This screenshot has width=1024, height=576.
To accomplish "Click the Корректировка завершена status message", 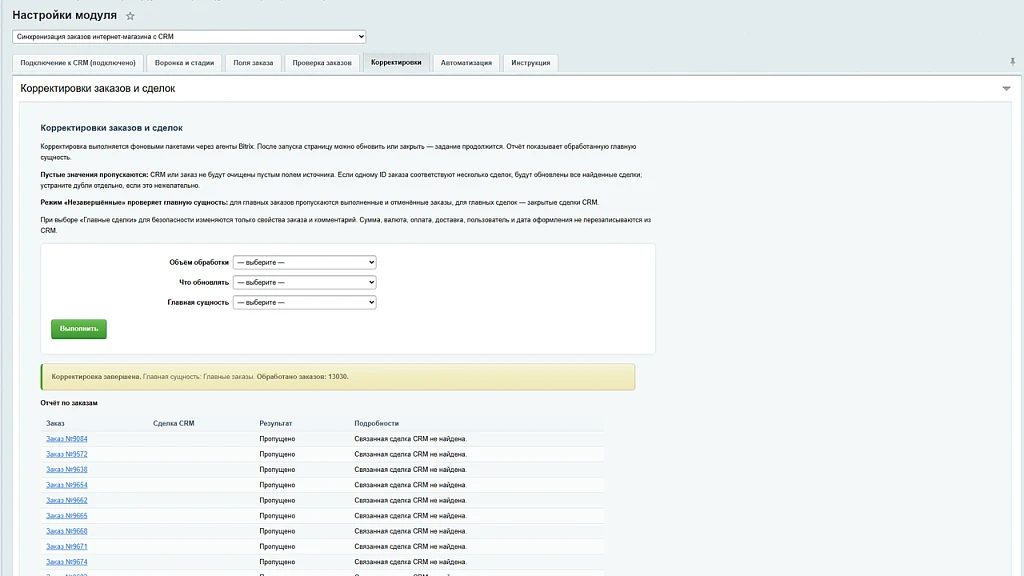I will point(338,377).
